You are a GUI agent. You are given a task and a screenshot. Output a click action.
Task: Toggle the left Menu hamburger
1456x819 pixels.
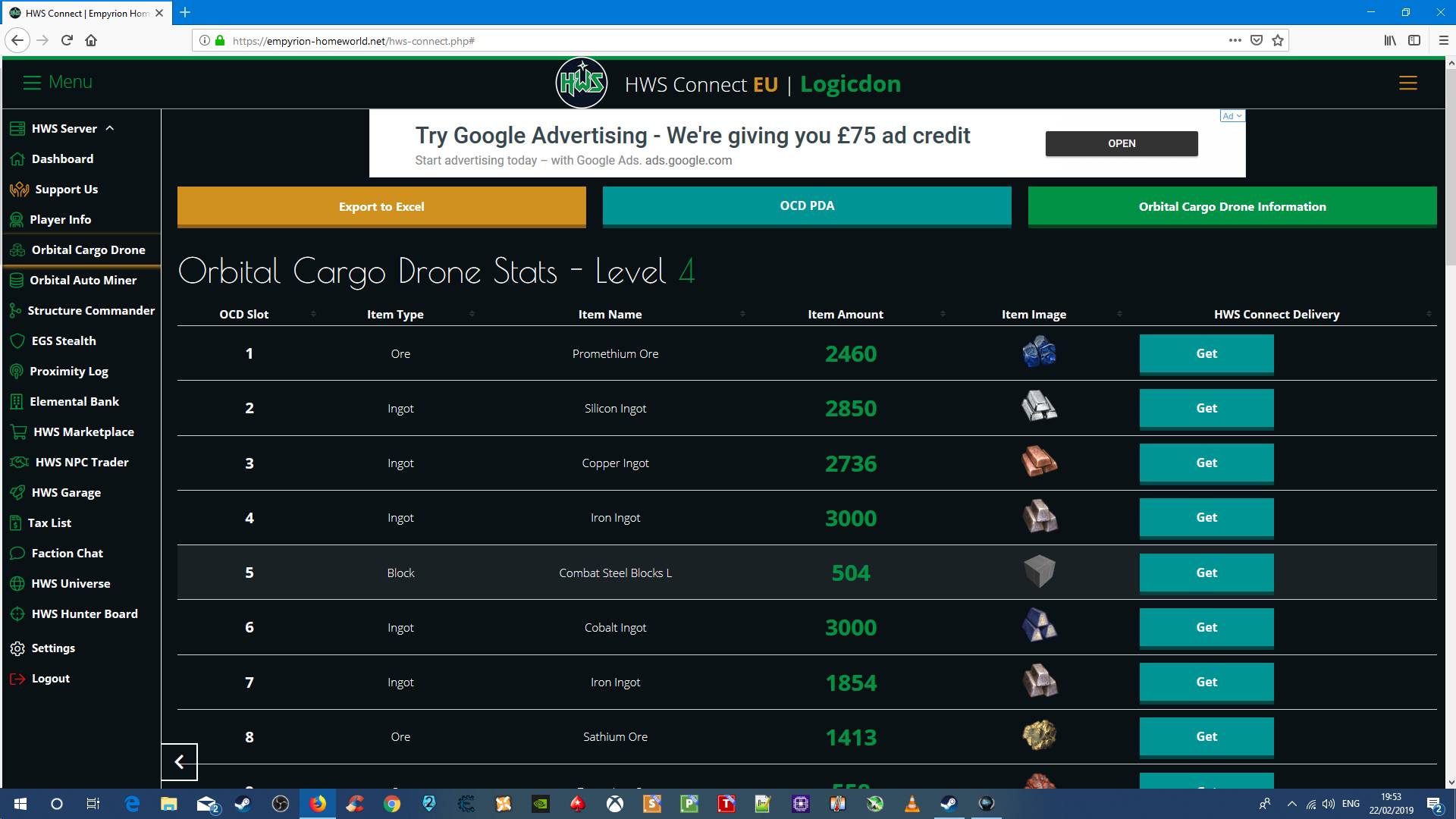32,83
